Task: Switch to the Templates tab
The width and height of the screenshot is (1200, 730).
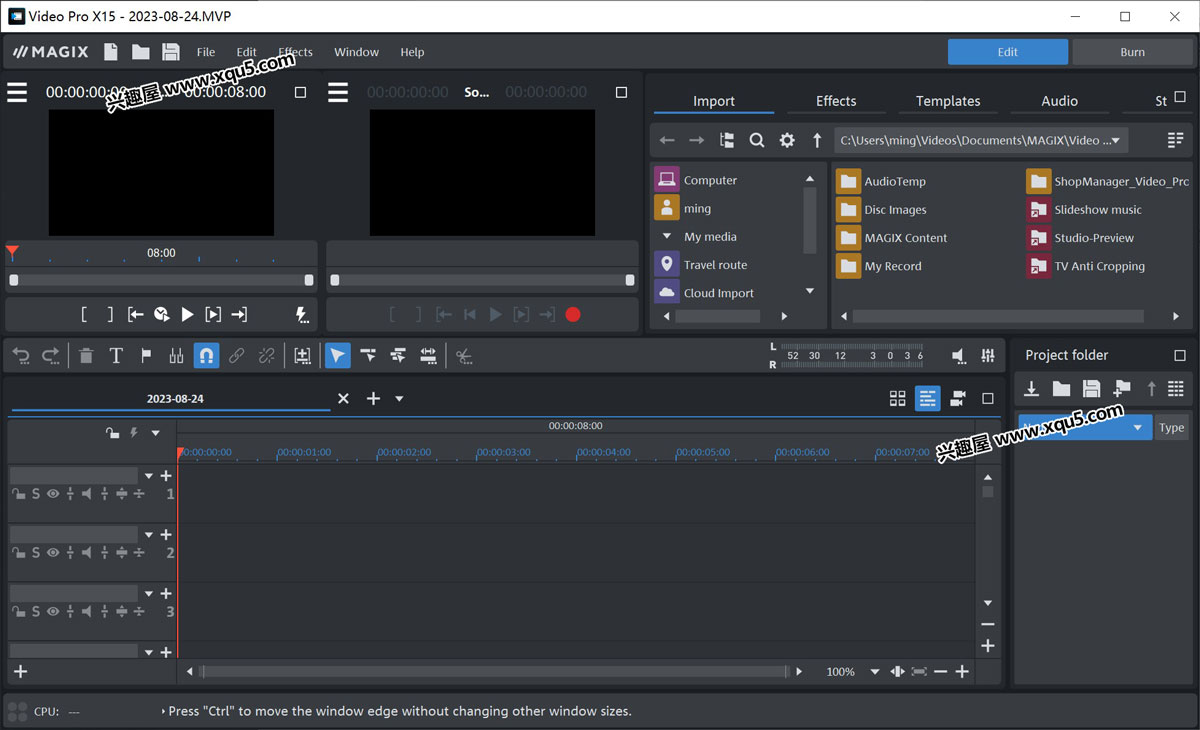Action: (948, 101)
